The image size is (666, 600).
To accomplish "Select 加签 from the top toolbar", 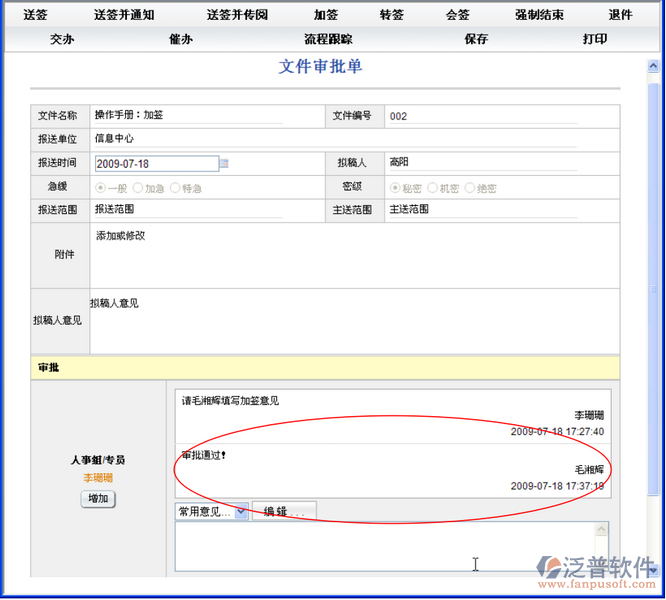I will click(x=326, y=15).
